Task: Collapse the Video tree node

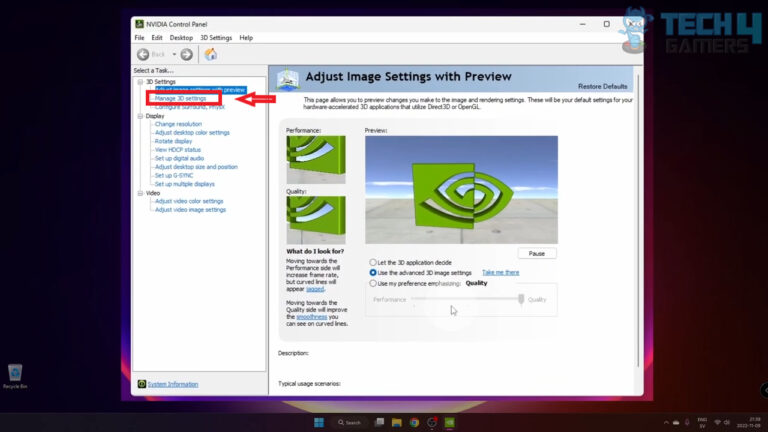Action: coord(139,193)
